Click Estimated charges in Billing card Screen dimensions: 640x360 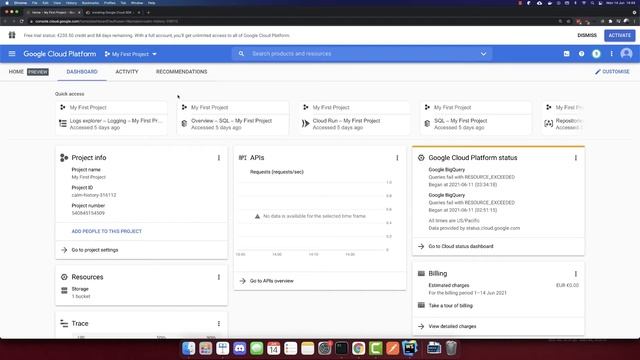tap(449, 285)
